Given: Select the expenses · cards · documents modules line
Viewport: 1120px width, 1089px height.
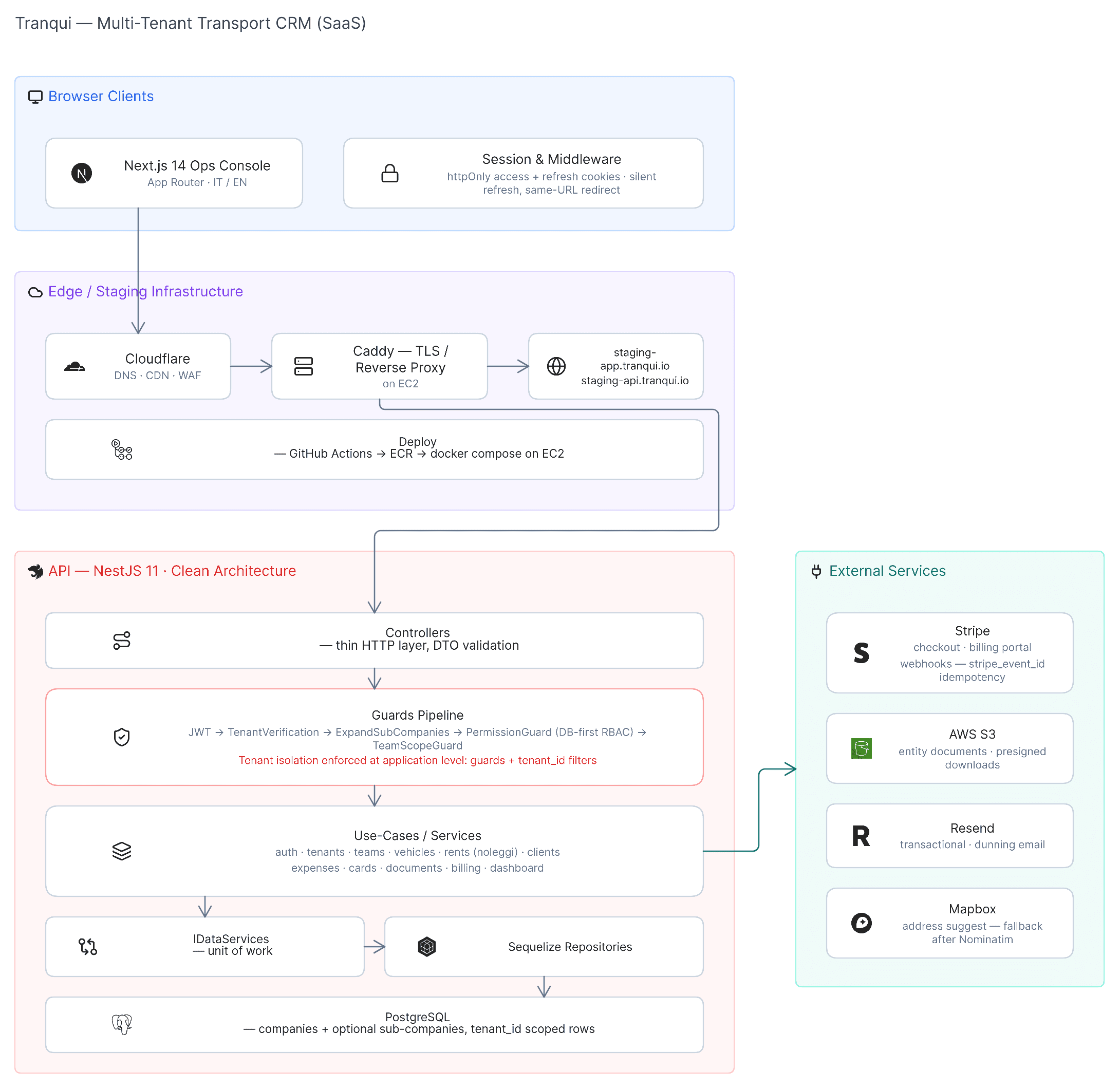Looking at the screenshot, I should (x=418, y=868).
